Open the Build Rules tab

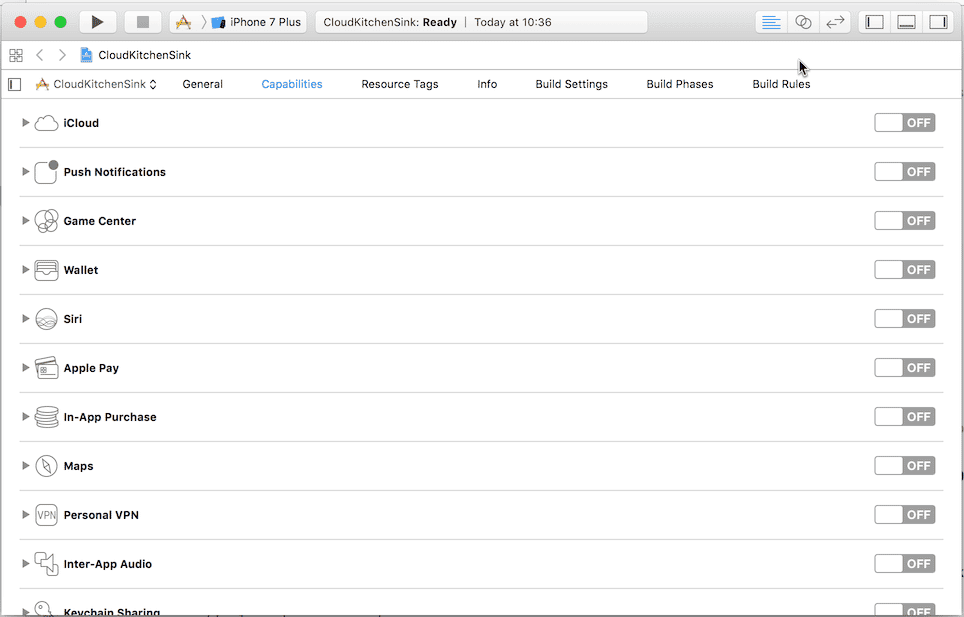pos(781,84)
